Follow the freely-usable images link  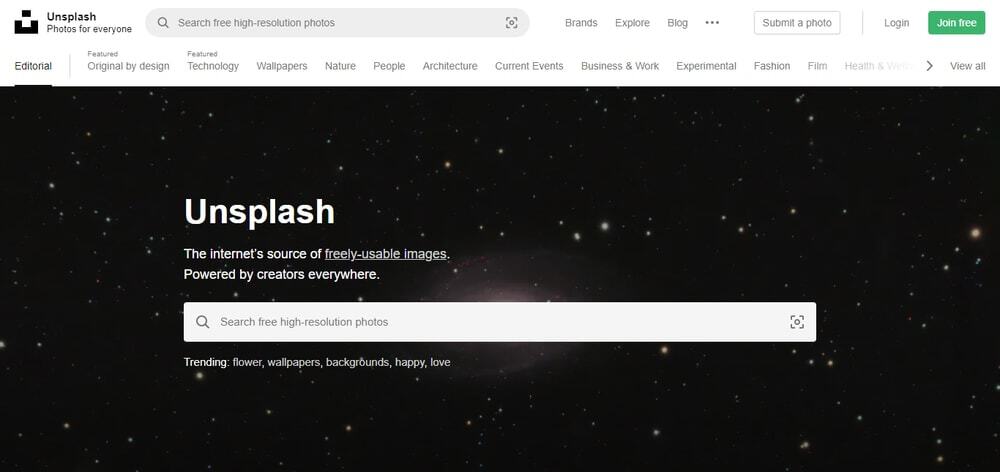[386, 254]
